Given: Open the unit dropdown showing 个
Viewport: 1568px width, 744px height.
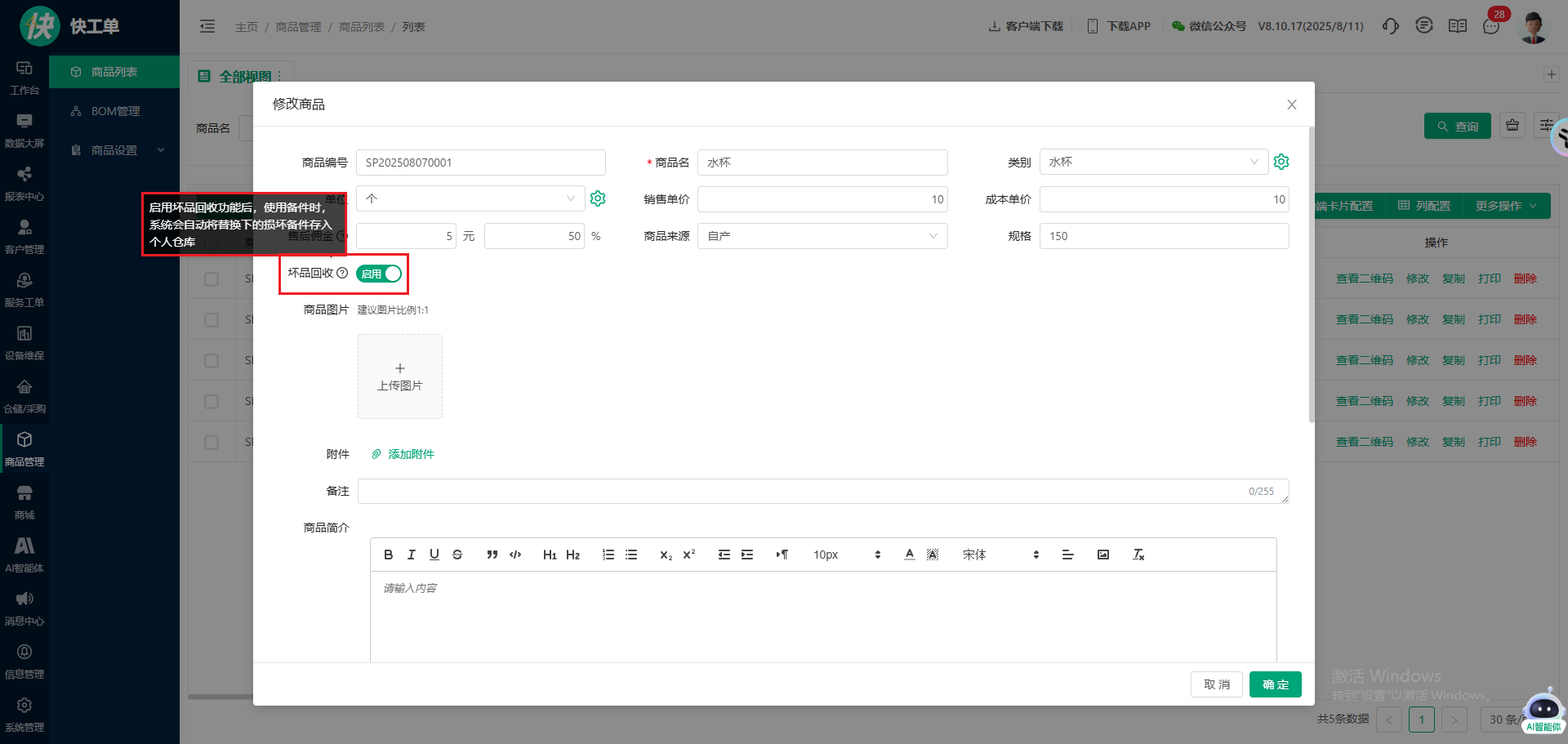Looking at the screenshot, I should [x=470, y=198].
